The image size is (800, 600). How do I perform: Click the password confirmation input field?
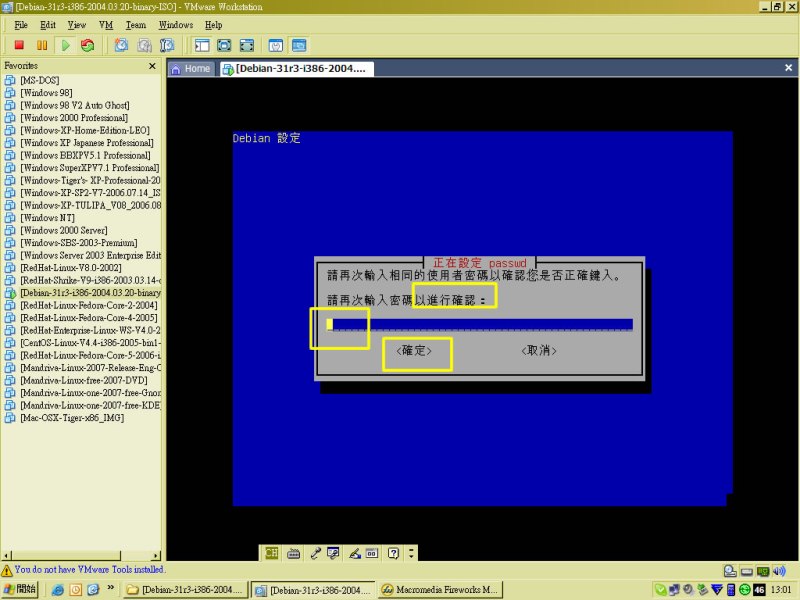click(x=480, y=324)
